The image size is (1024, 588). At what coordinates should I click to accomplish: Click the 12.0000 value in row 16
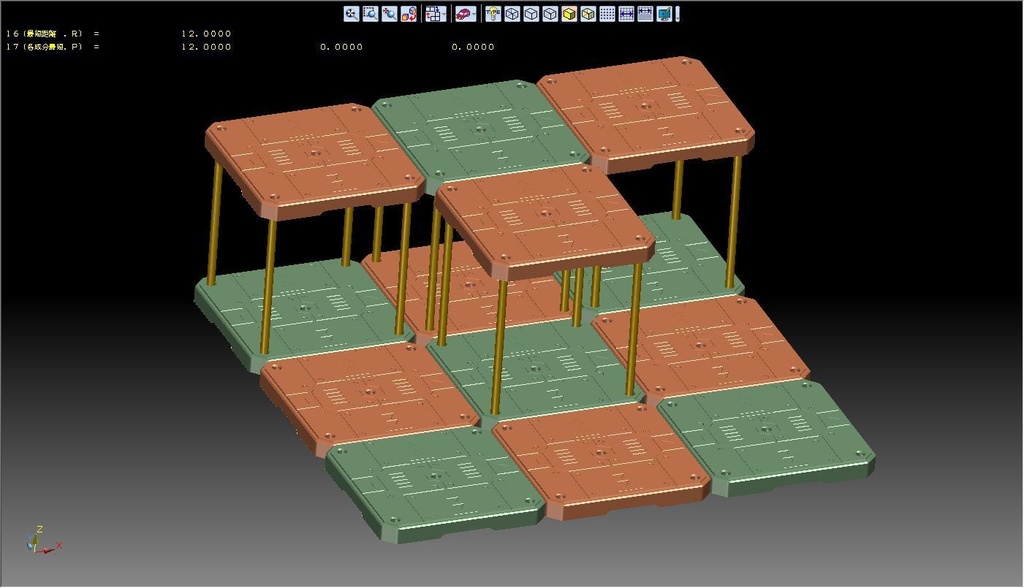click(x=206, y=33)
